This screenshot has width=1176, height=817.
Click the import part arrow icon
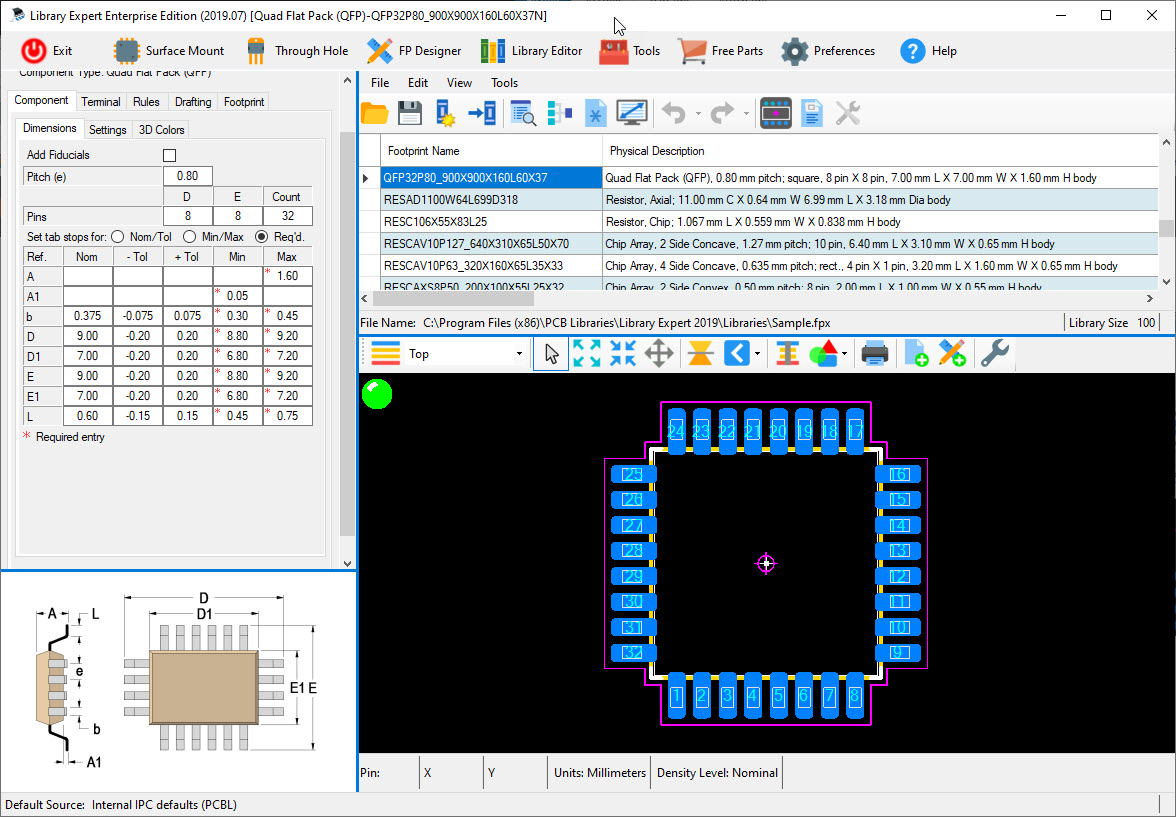tap(482, 113)
